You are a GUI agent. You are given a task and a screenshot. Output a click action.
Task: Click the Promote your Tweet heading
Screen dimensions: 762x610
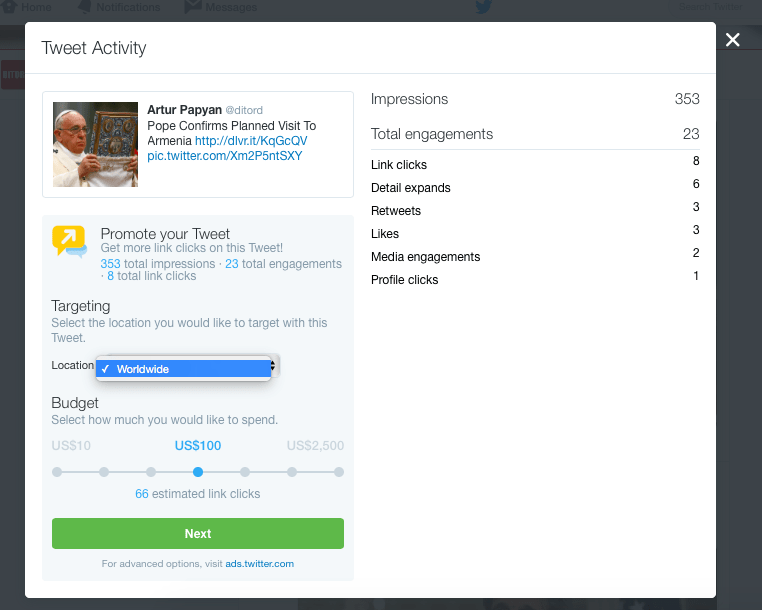(x=165, y=234)
